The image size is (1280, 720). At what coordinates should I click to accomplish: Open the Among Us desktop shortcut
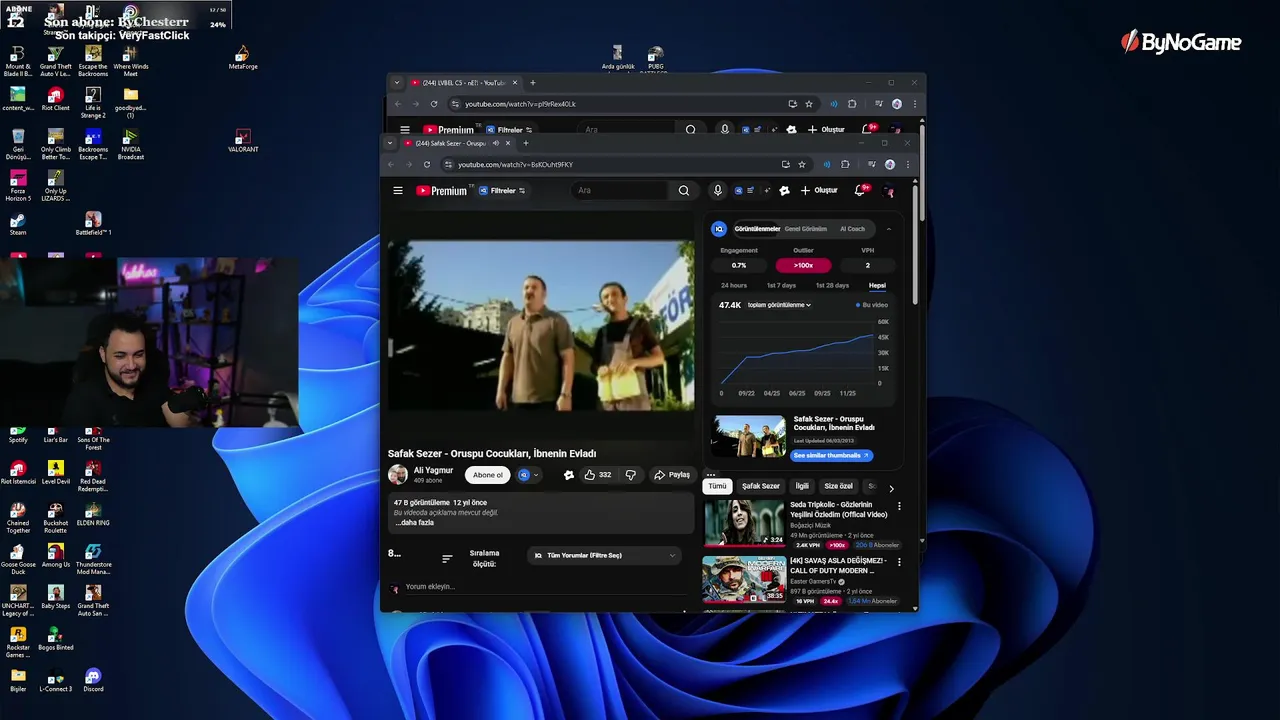point(56,556)
